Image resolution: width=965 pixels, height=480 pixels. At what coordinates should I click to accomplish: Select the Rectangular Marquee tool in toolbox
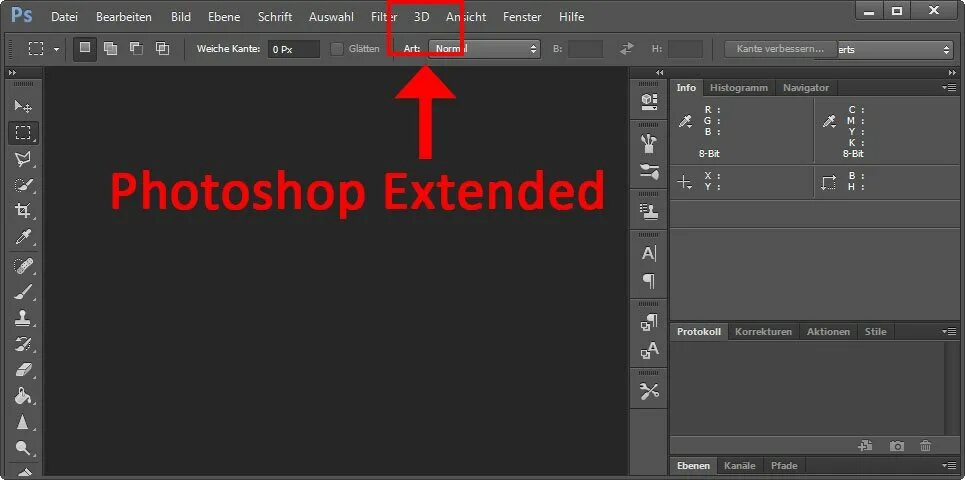(23, 132)
